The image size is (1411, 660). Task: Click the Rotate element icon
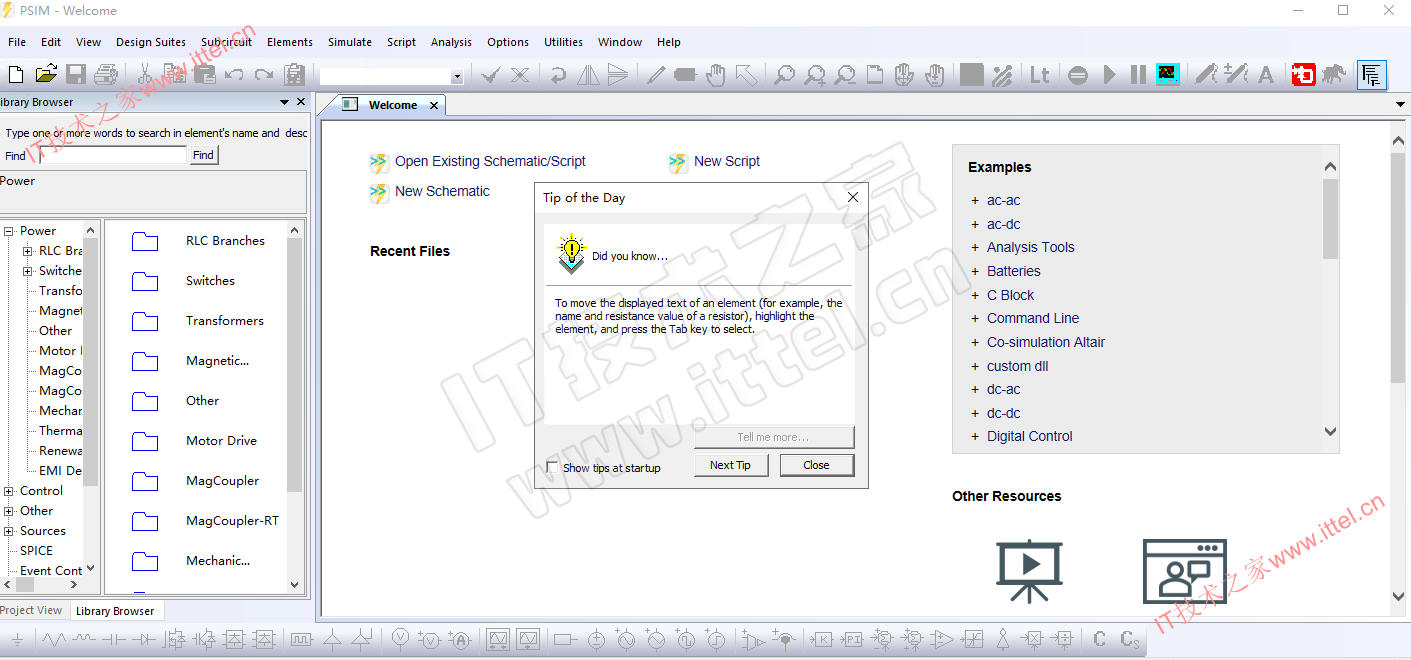[558, 75]
